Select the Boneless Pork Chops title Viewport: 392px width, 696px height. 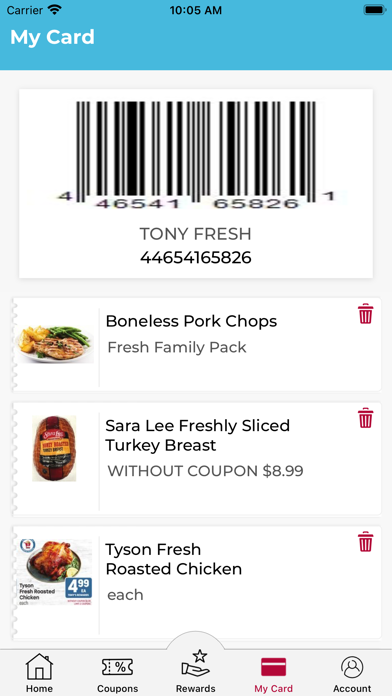pos(191,321)
